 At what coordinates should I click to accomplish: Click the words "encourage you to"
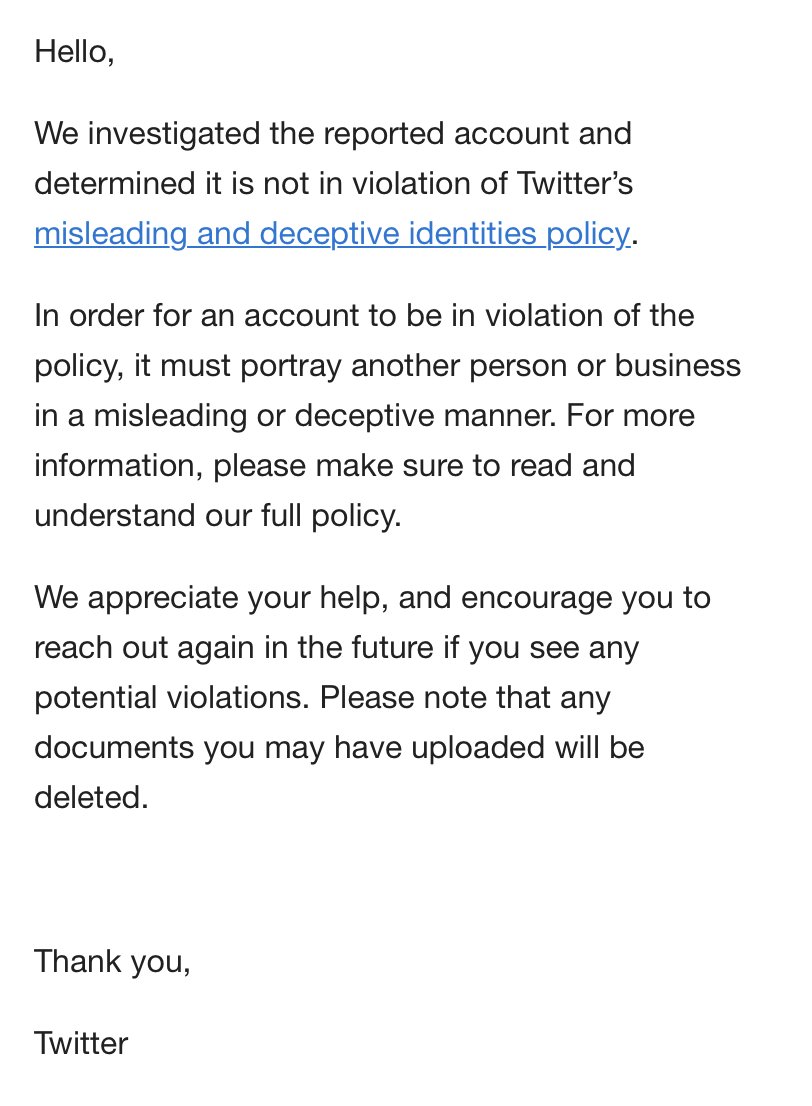pos(584,598)
